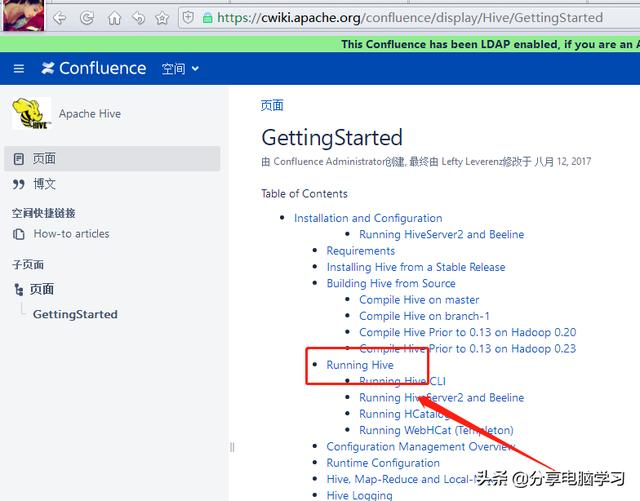
Task: Bookmark this page with the star icon
Action: point(162,18)
